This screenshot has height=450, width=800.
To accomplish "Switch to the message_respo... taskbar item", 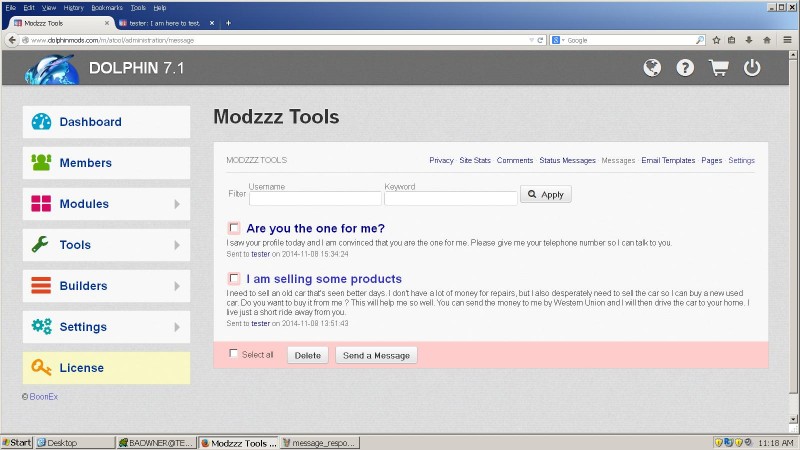I will coord(320,442).
